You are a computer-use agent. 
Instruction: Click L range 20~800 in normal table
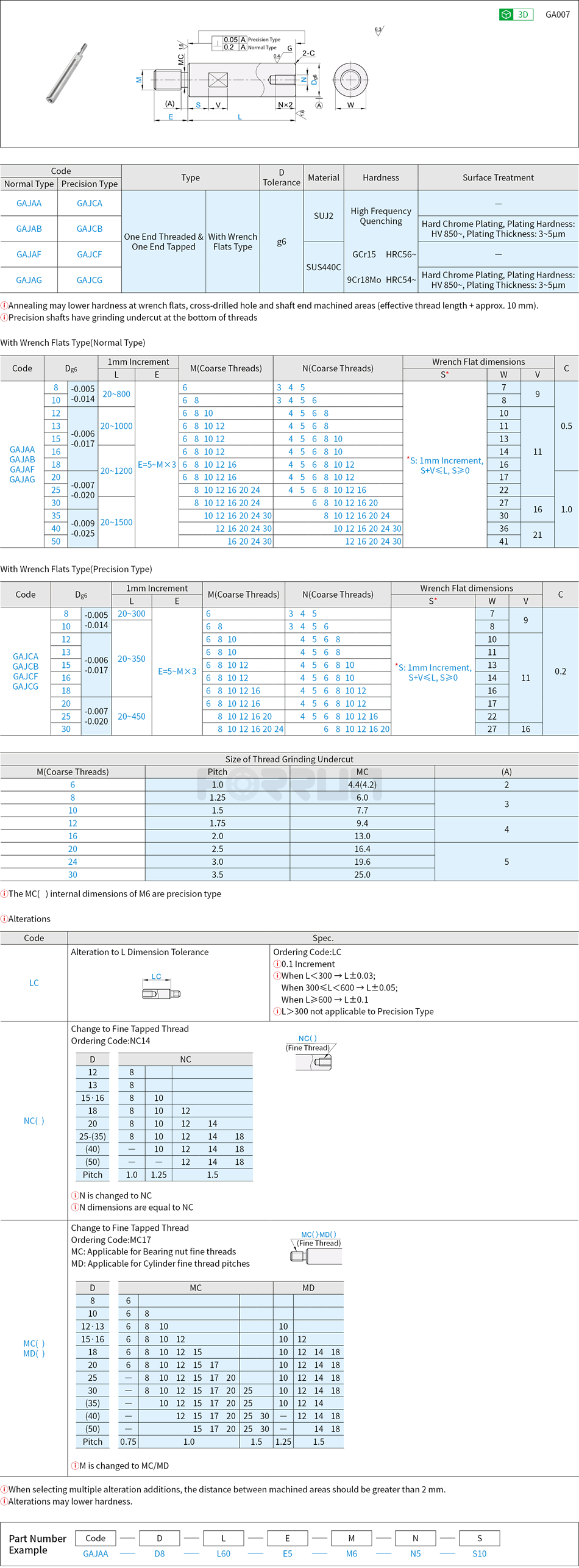tap(116, 395)
